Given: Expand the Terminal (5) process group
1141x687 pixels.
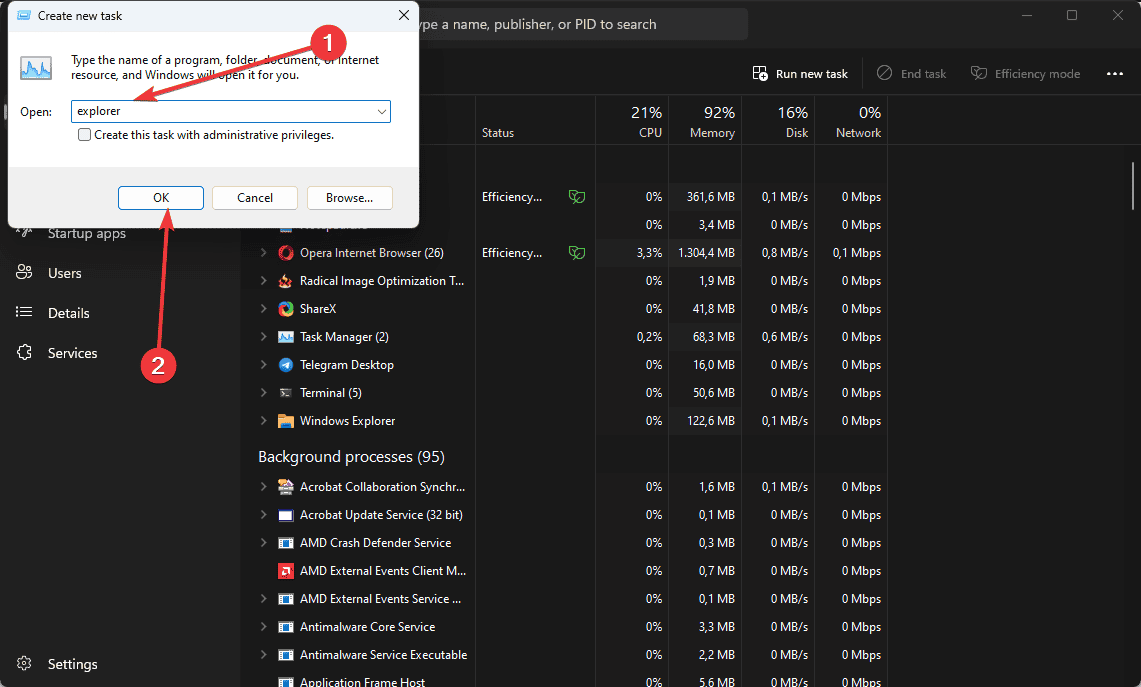Looking at the screenshot, I should pyautogui.click(x=263, y=393).
